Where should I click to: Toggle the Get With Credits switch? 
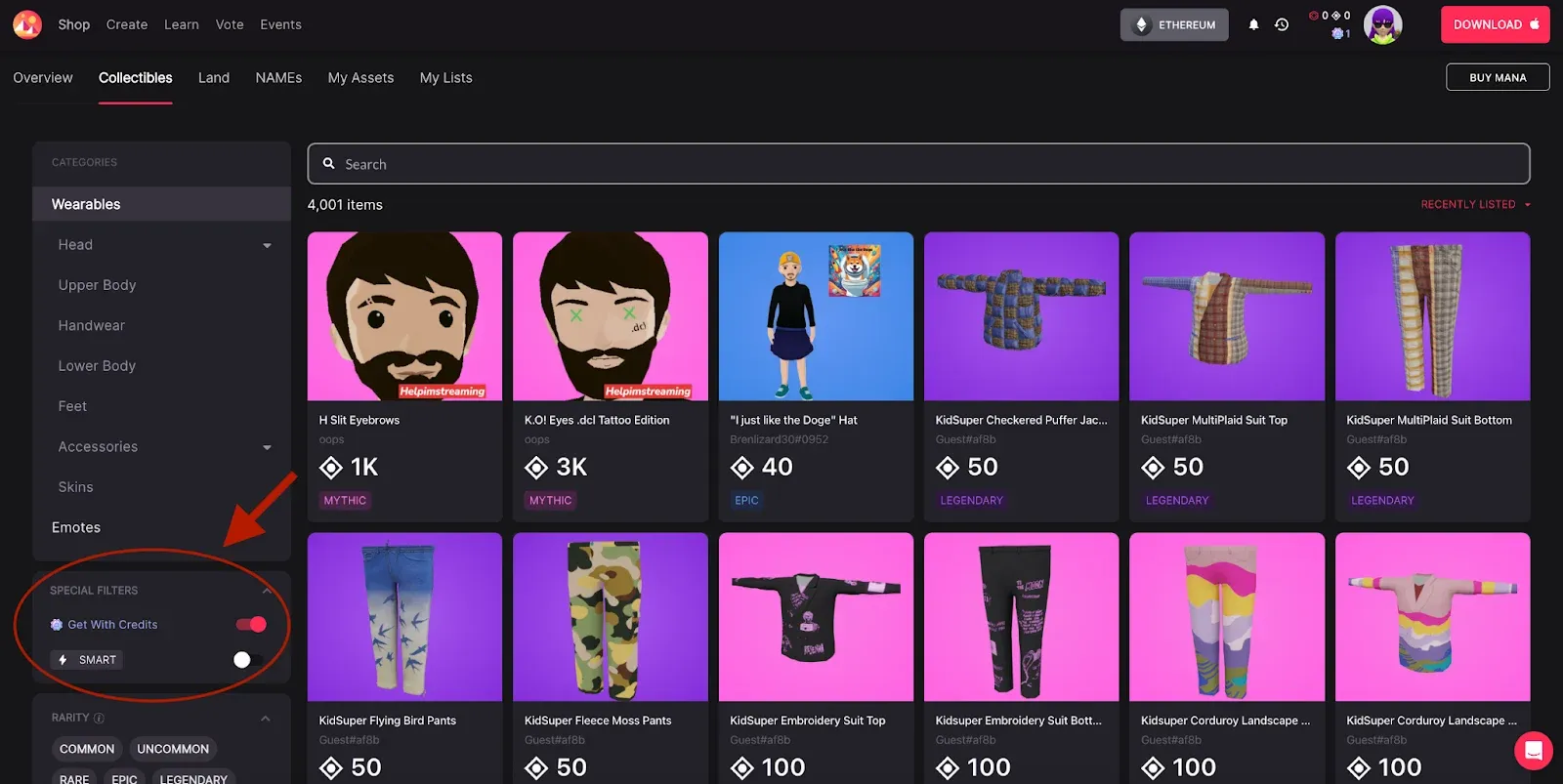pyautogui.click(x=251, y=625)
